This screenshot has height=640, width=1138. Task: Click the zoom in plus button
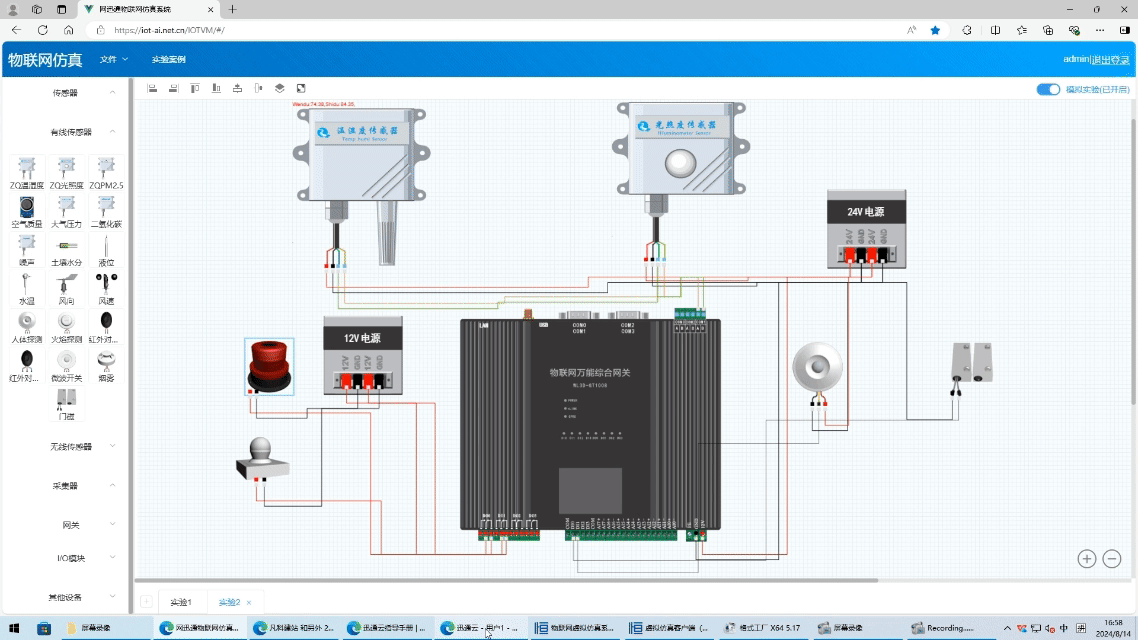pos(1087,559)
